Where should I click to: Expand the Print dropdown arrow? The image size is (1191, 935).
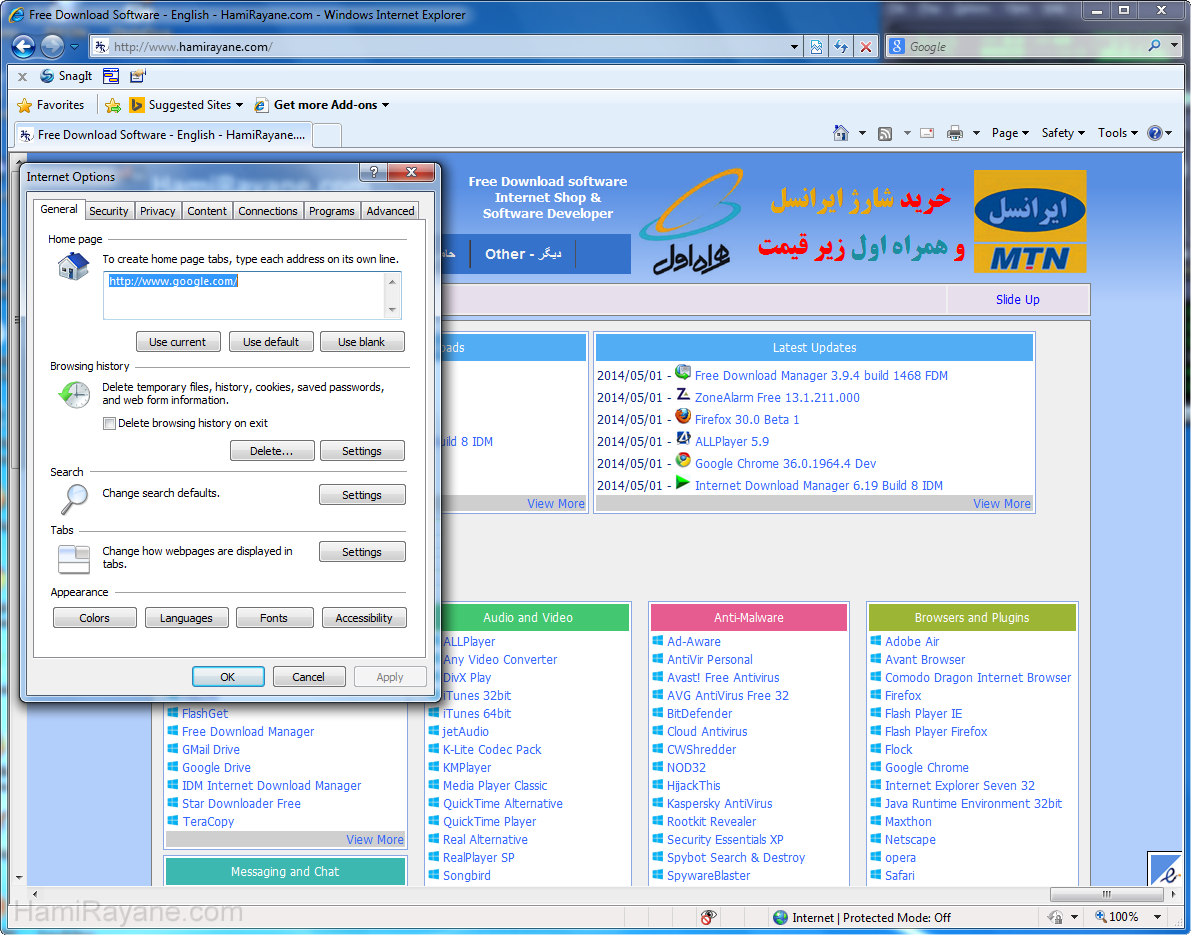click(x=976, y=134)
